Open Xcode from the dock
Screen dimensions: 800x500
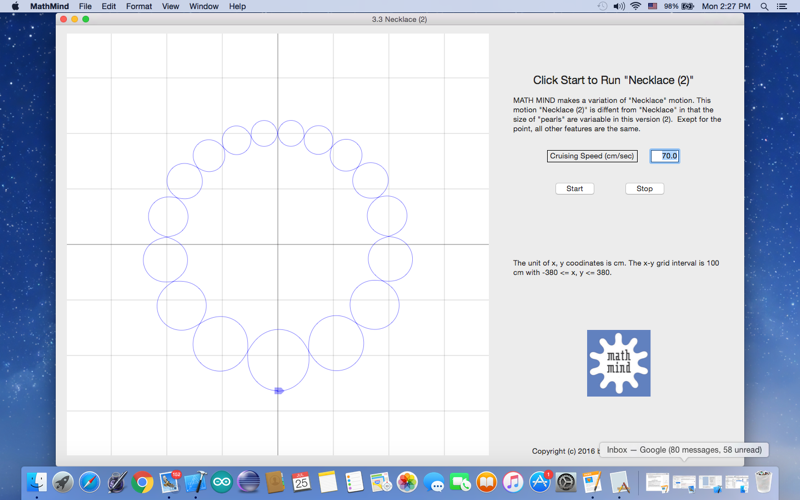pos(195,482)
